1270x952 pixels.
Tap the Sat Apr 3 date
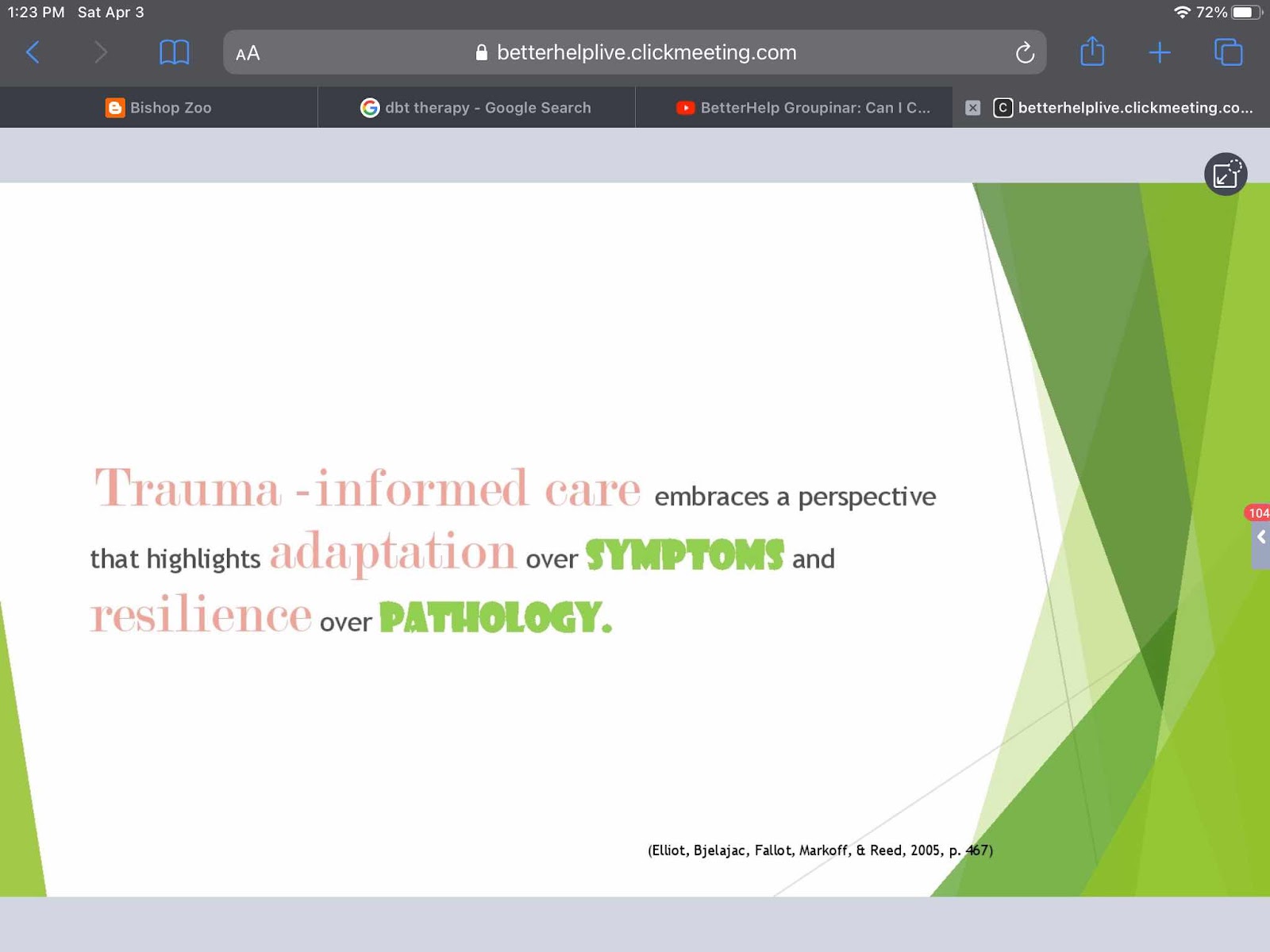110,12
